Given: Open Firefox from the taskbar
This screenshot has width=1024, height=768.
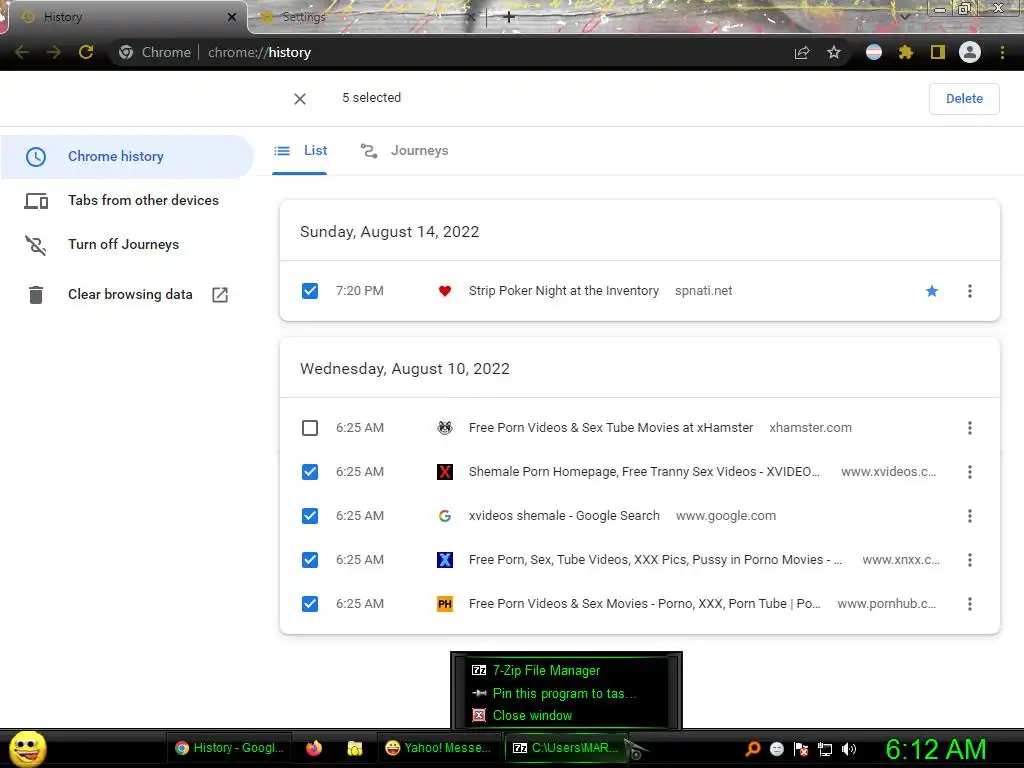Looking at the screenshot, I should tap(314, 748).
